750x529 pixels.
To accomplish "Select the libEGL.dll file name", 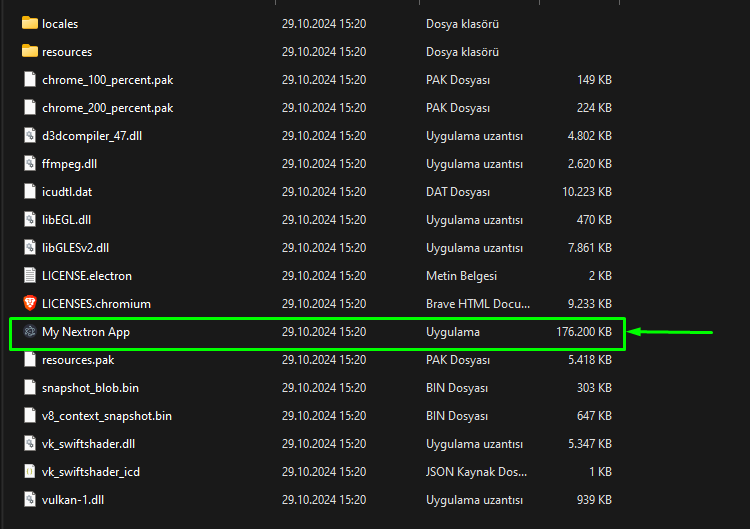I will (x=69, y=219).
